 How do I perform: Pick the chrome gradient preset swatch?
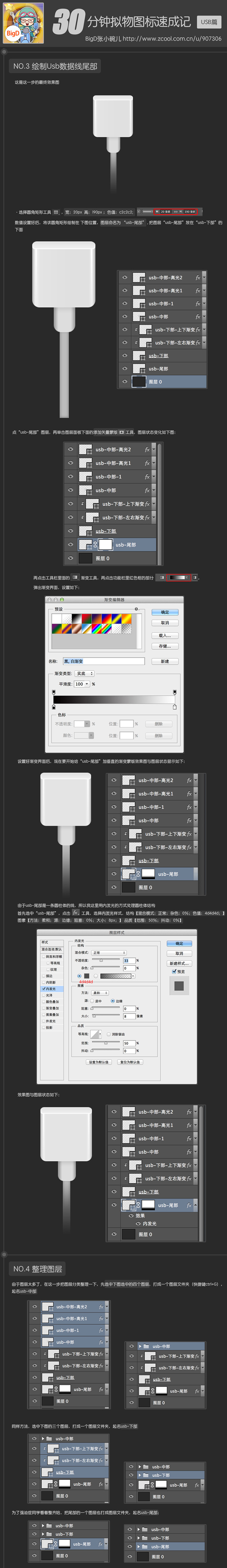pos(88,629)
